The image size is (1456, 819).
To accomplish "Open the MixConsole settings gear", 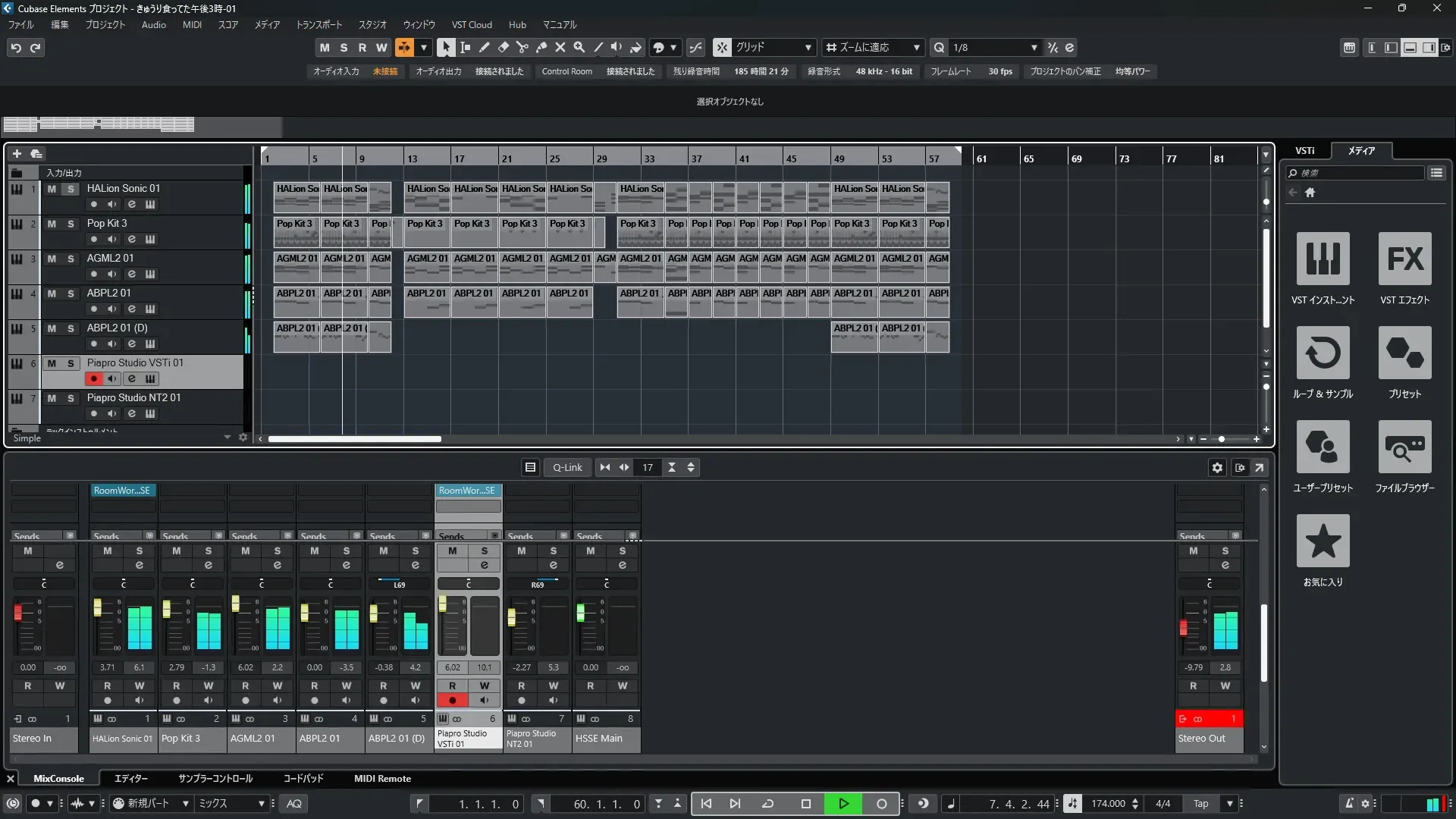I will point(1217,468).
